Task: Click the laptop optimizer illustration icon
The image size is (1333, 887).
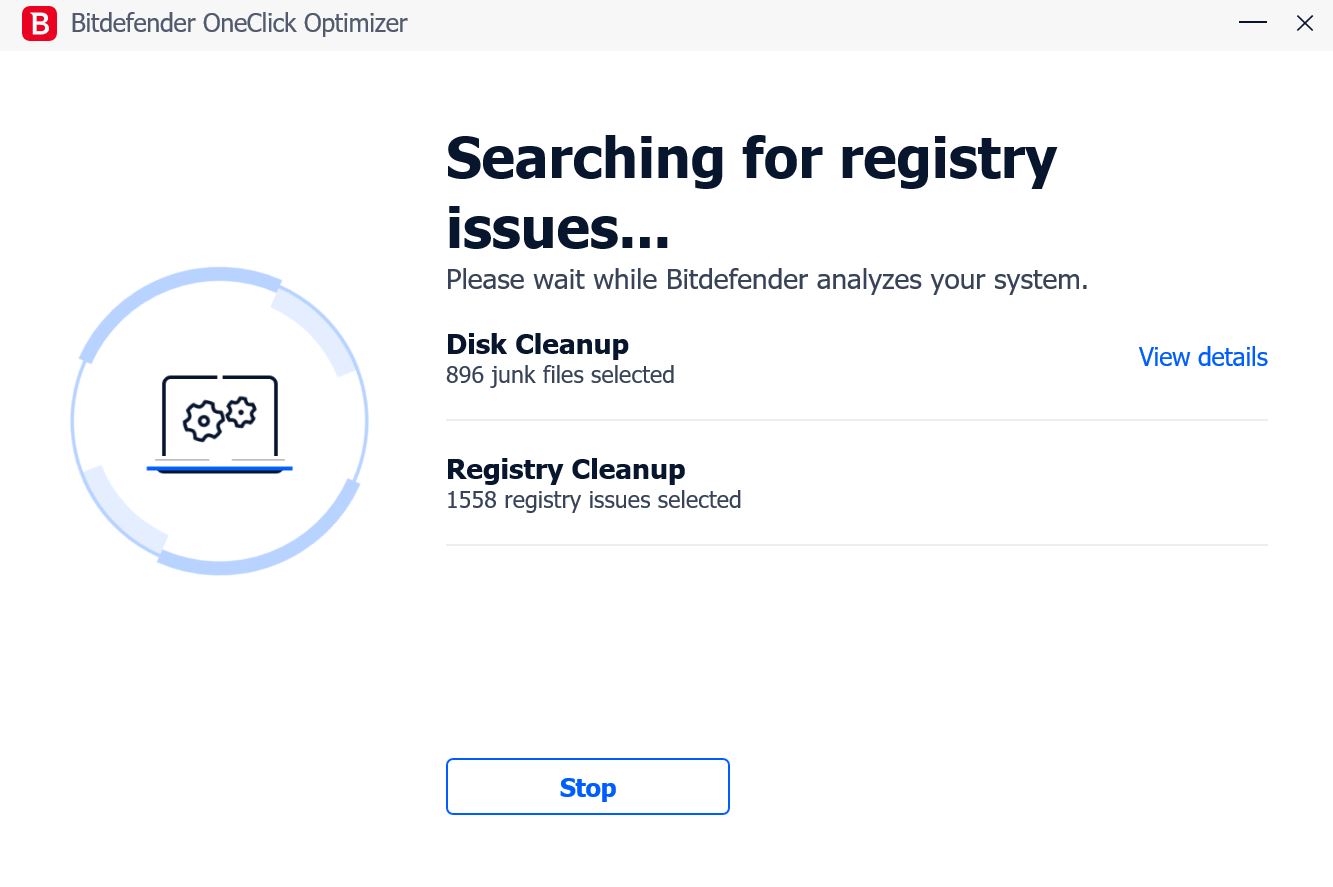Action: point(220,424)
